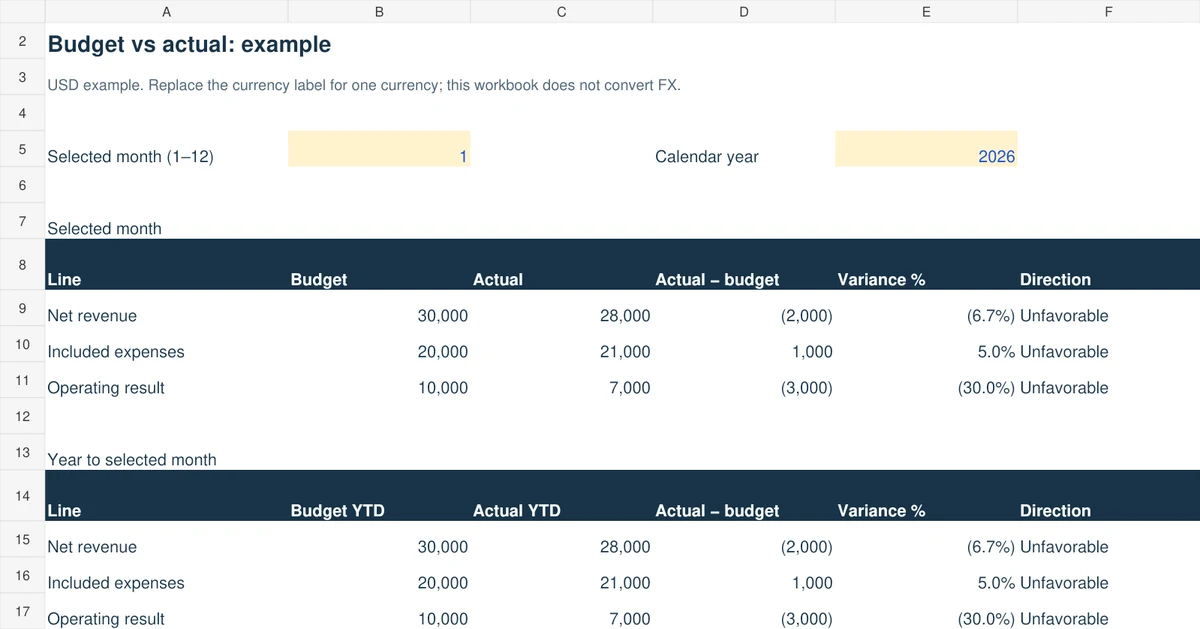The image size is (1200, 629).
Task: Select row 12 header
Action: [x=22, y=416]
